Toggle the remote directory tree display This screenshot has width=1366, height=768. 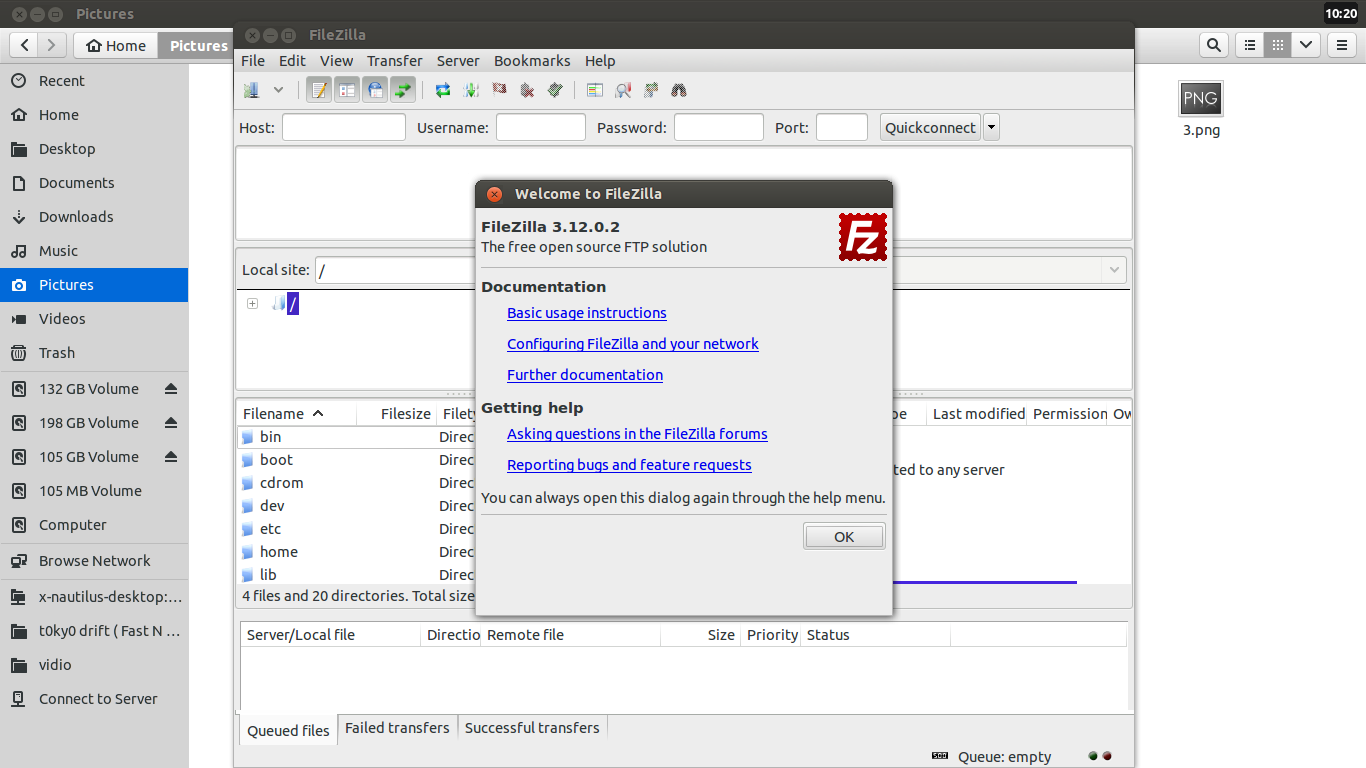click(x=375, y=90)
